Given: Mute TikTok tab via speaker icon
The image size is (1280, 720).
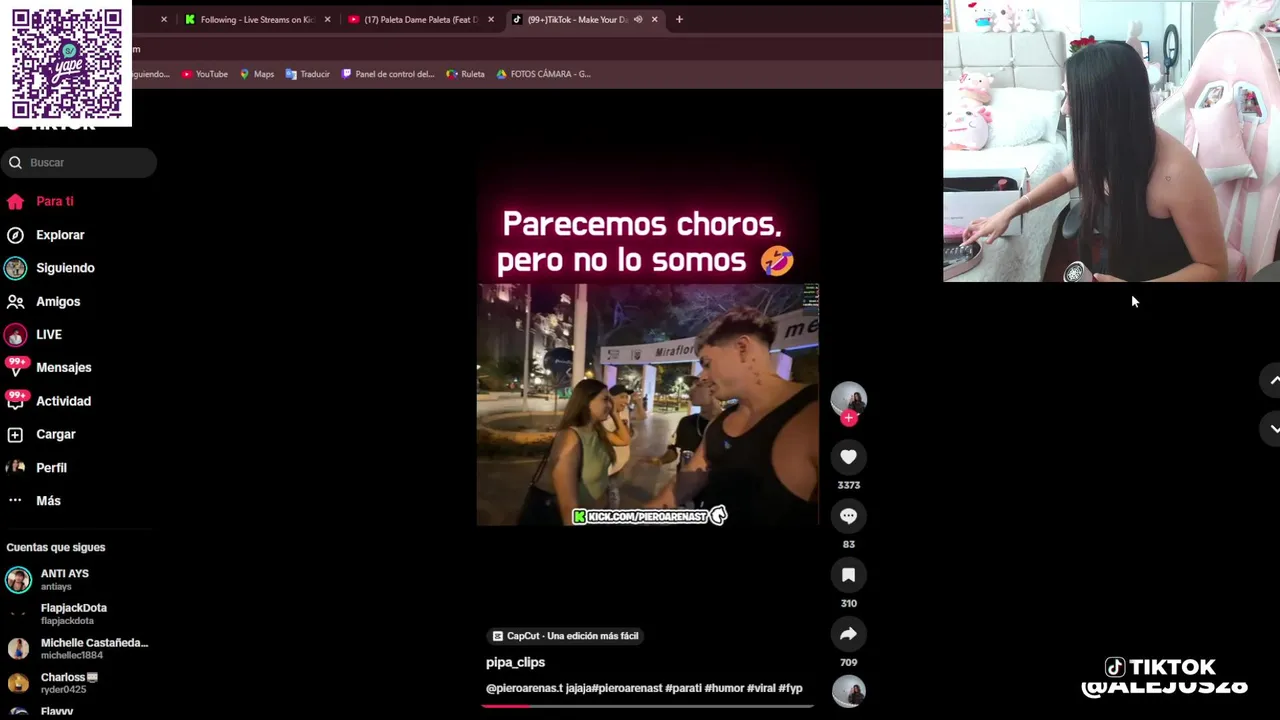Looking at the screenshot, I should pos(638,19).
